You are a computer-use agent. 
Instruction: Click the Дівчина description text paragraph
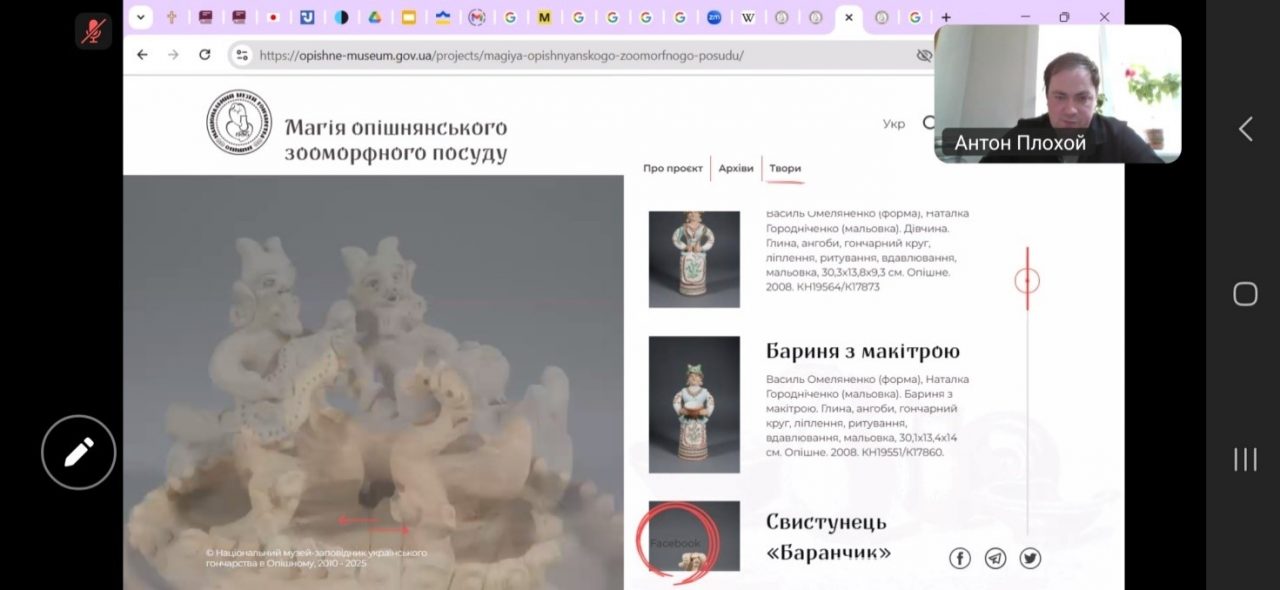867,250
